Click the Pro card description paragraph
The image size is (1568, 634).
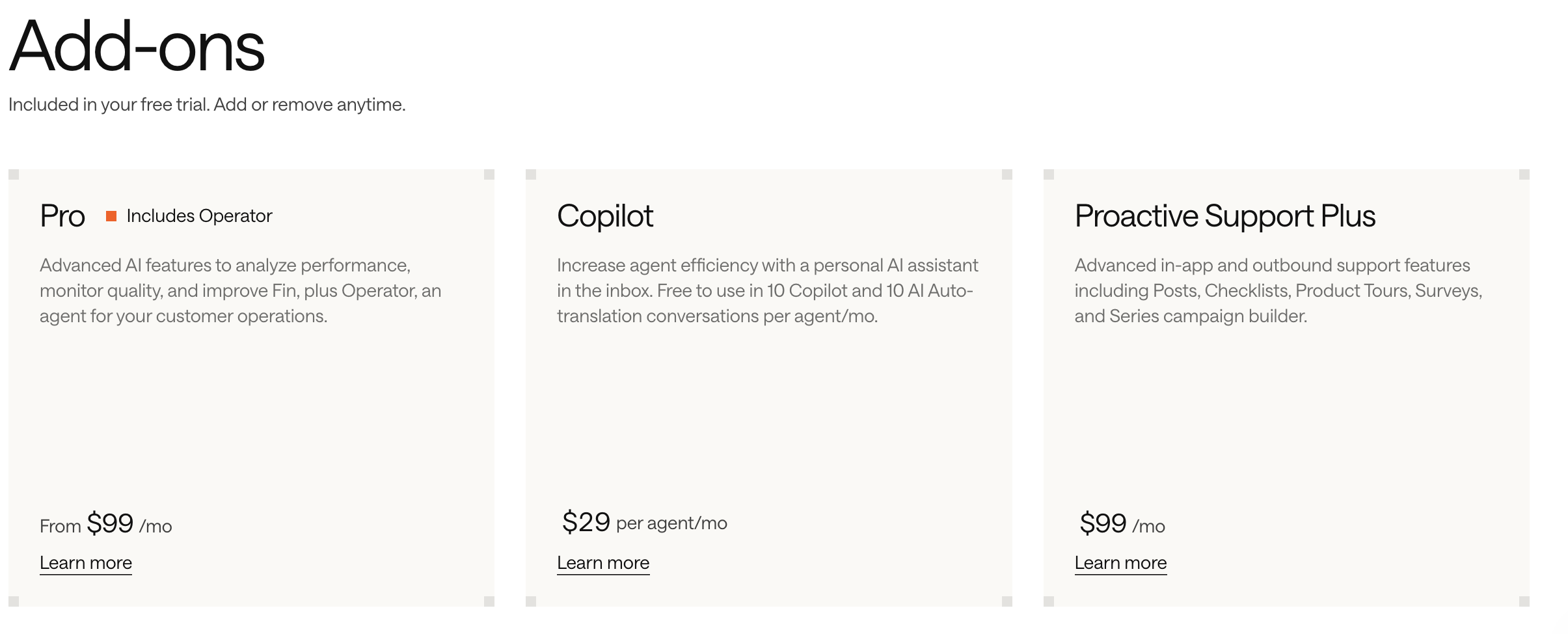pyautogui.click(x=241, y=290)
